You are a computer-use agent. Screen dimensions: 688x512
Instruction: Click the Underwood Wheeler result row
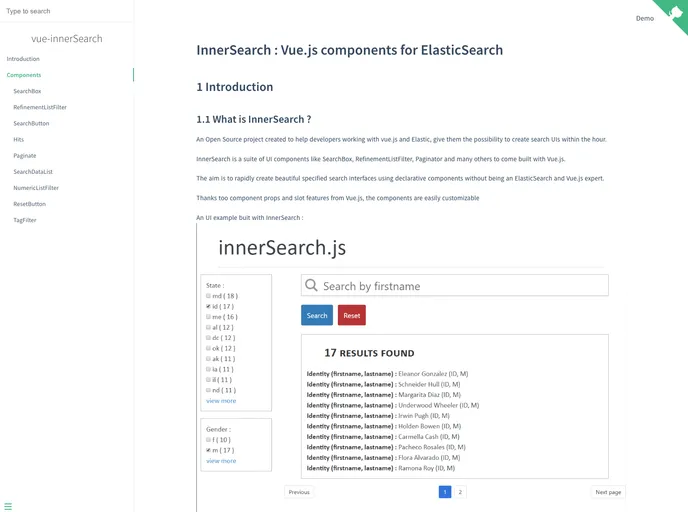click(x=393, y=405)
